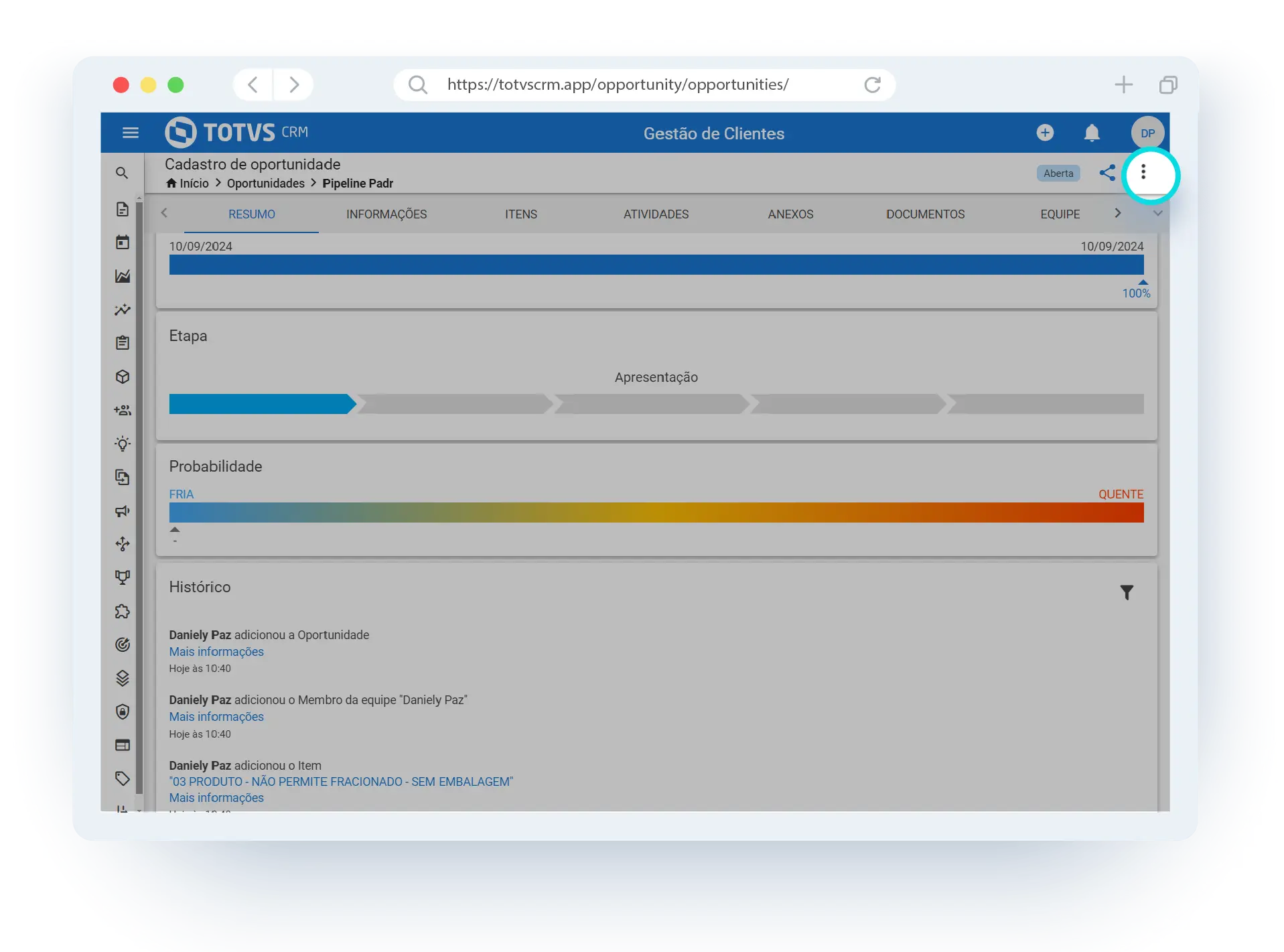The width and height of the screenshot is (1284, 952).
Task: Click the TOTVS CRM logo
Action: (x=236, y=132)
